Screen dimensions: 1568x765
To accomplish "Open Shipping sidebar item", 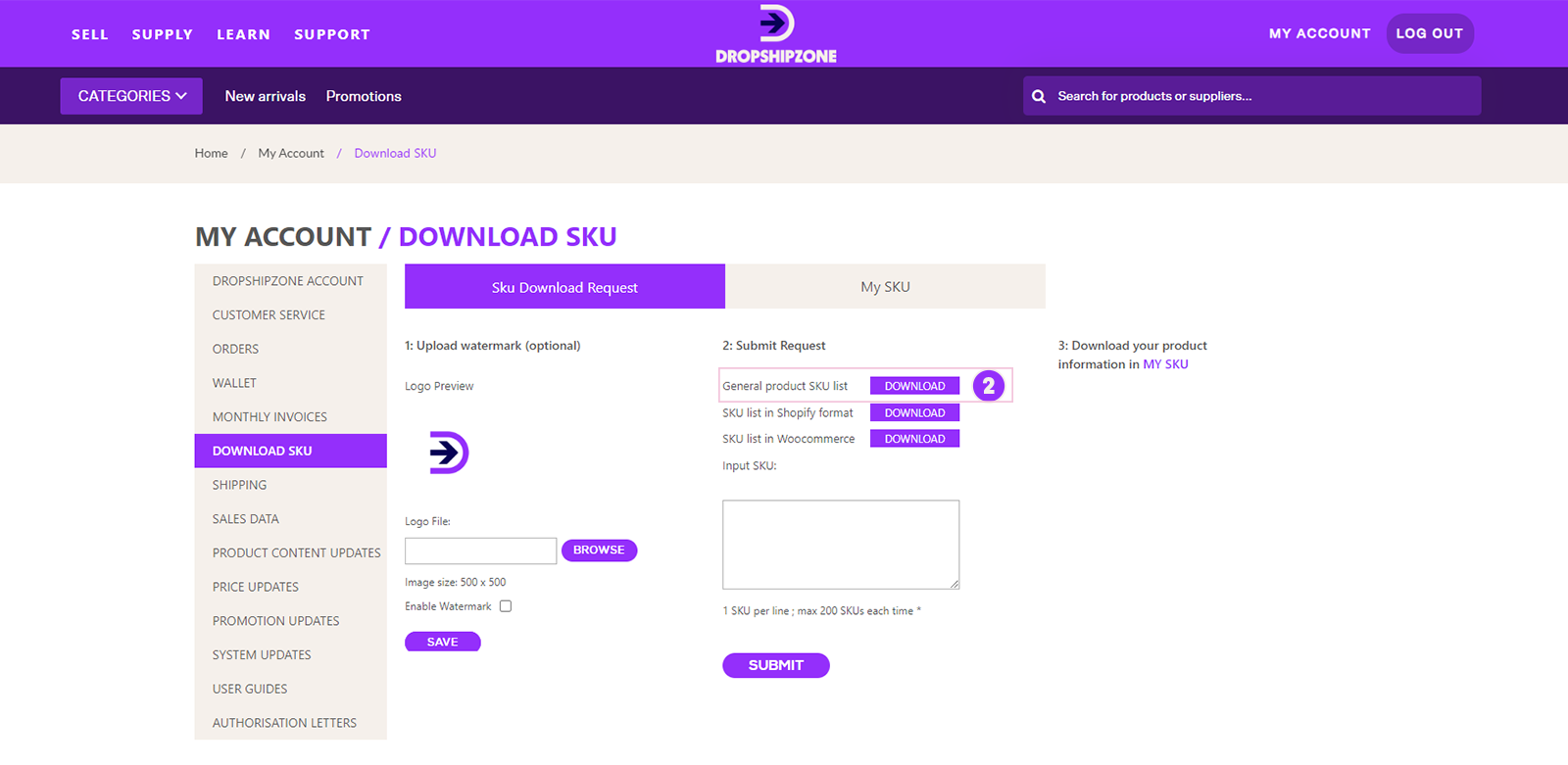I will (x=290, y=485).
